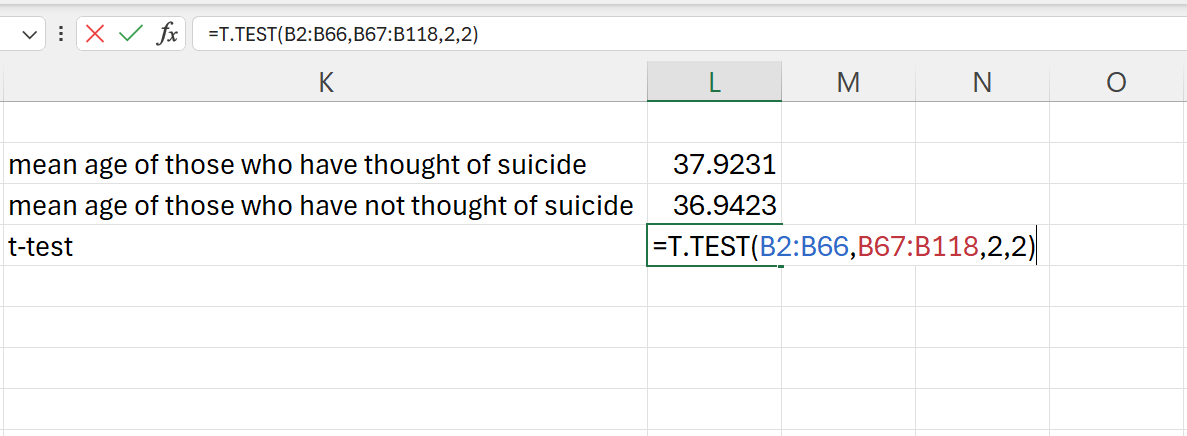Click the three-dot formula bar handle
The image size is (1187, 436).
tap(60, 34)
